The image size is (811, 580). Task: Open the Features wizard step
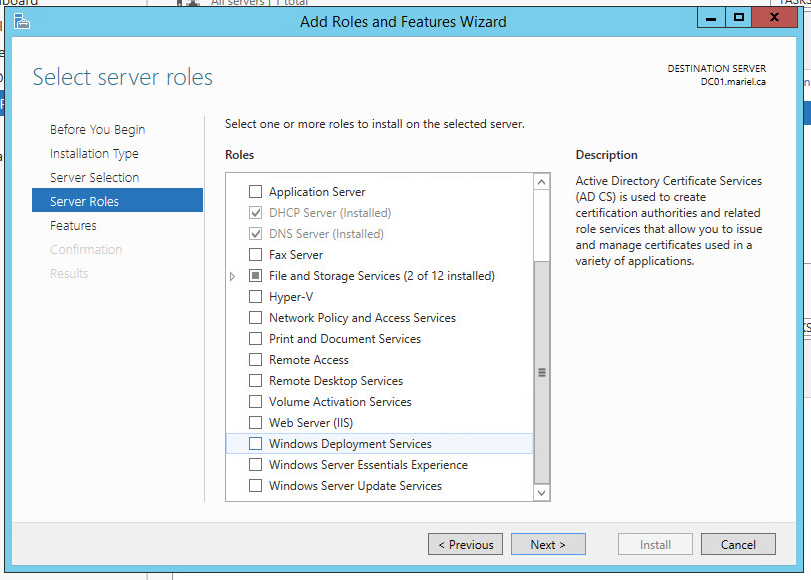pos(73,226)
